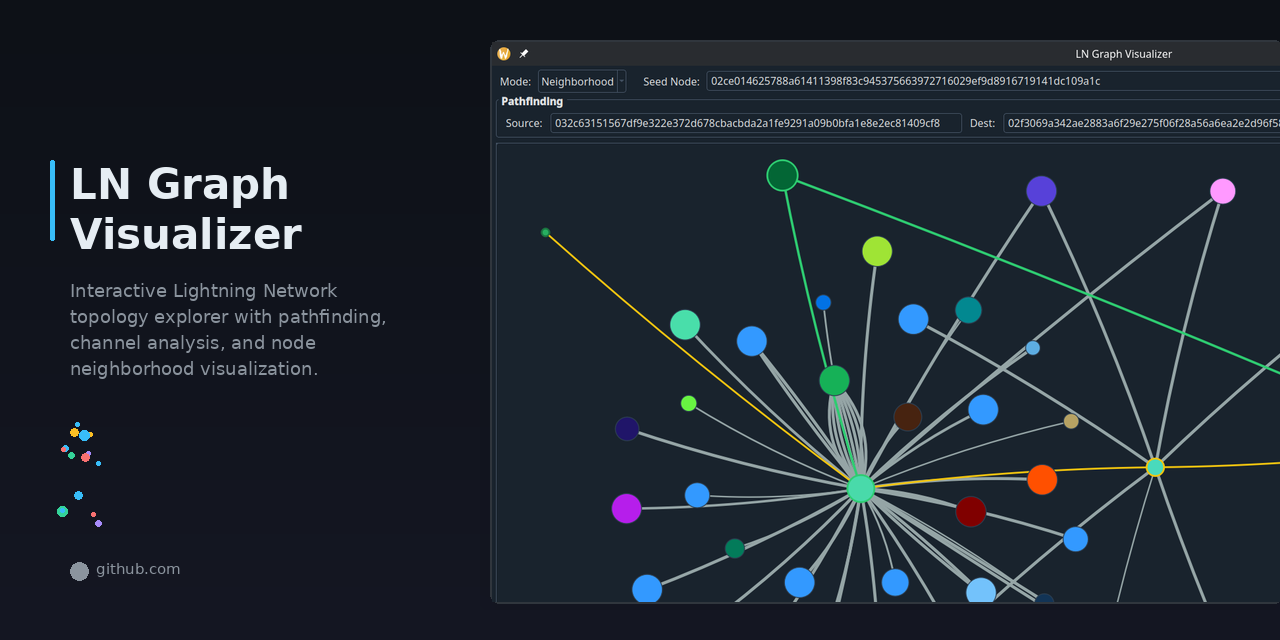This screenshot has height=640, width=1280.
Task: Click the arrow next to Neighborhood
Action: tap(620, 81)
